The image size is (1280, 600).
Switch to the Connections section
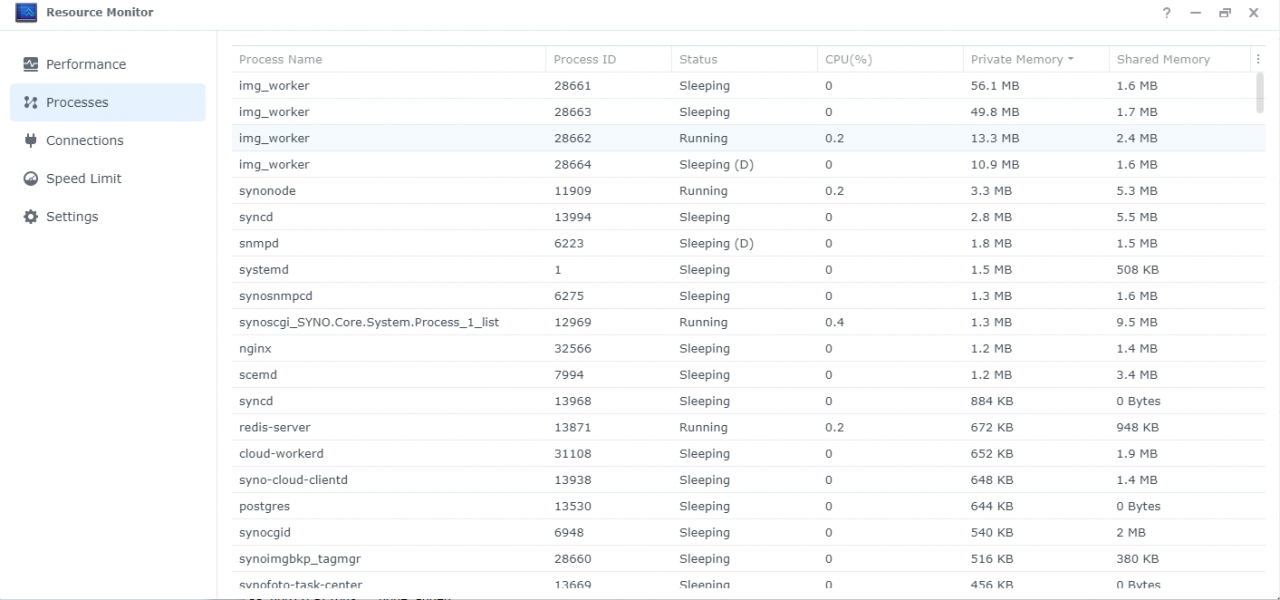(x=84, y=140)
